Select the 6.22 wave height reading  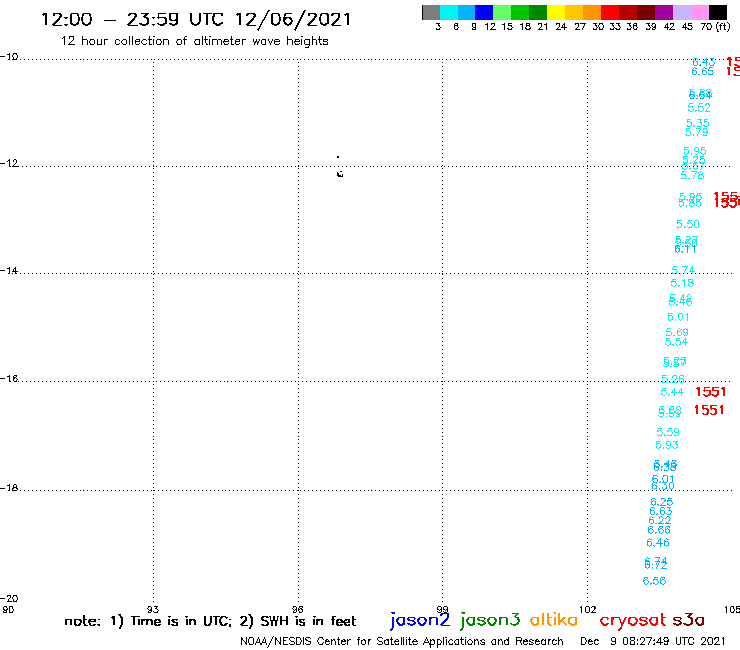659,521
